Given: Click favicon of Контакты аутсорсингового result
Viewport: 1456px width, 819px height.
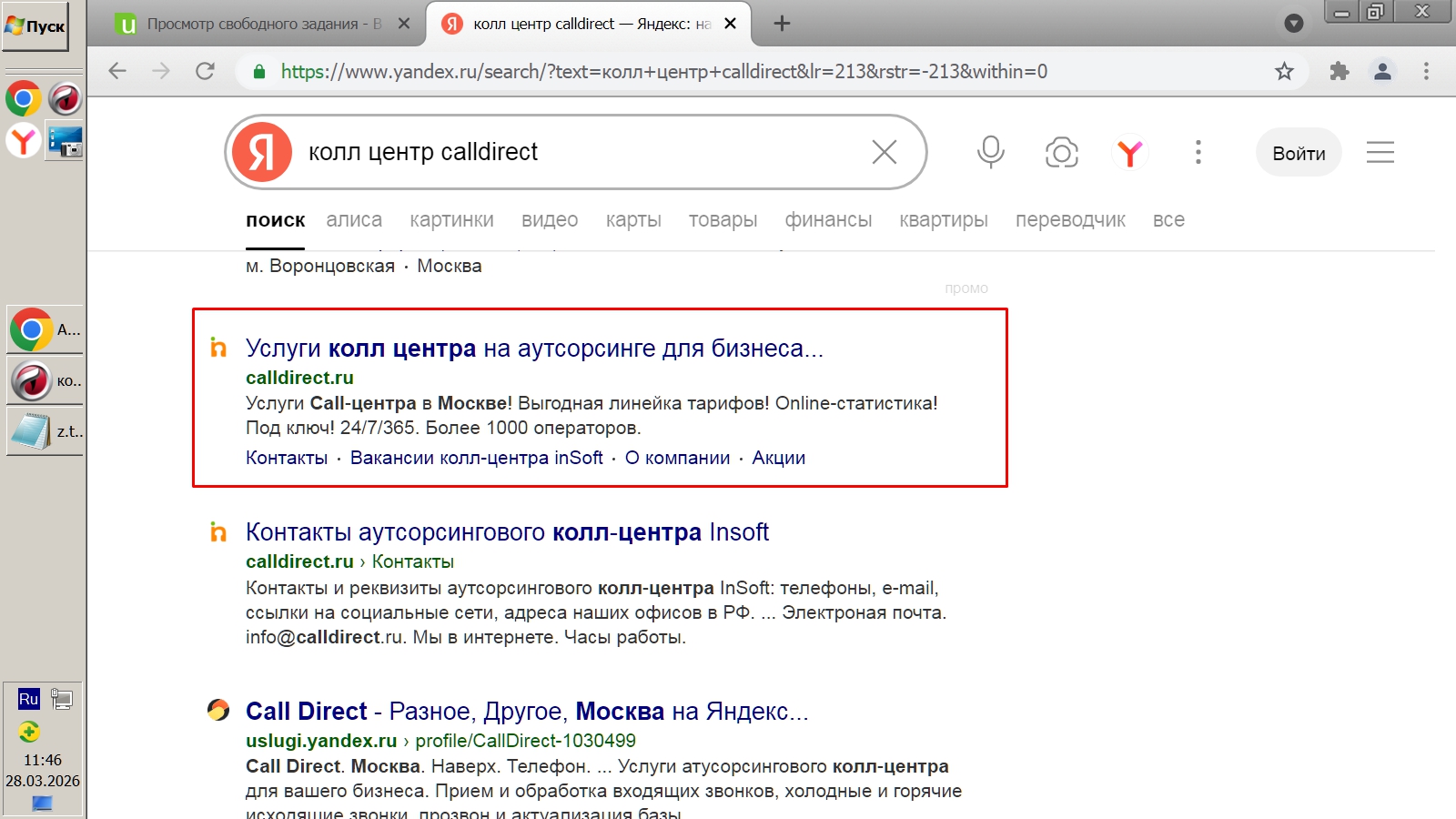Looking at the screenshot, I should tap(218, 531).
